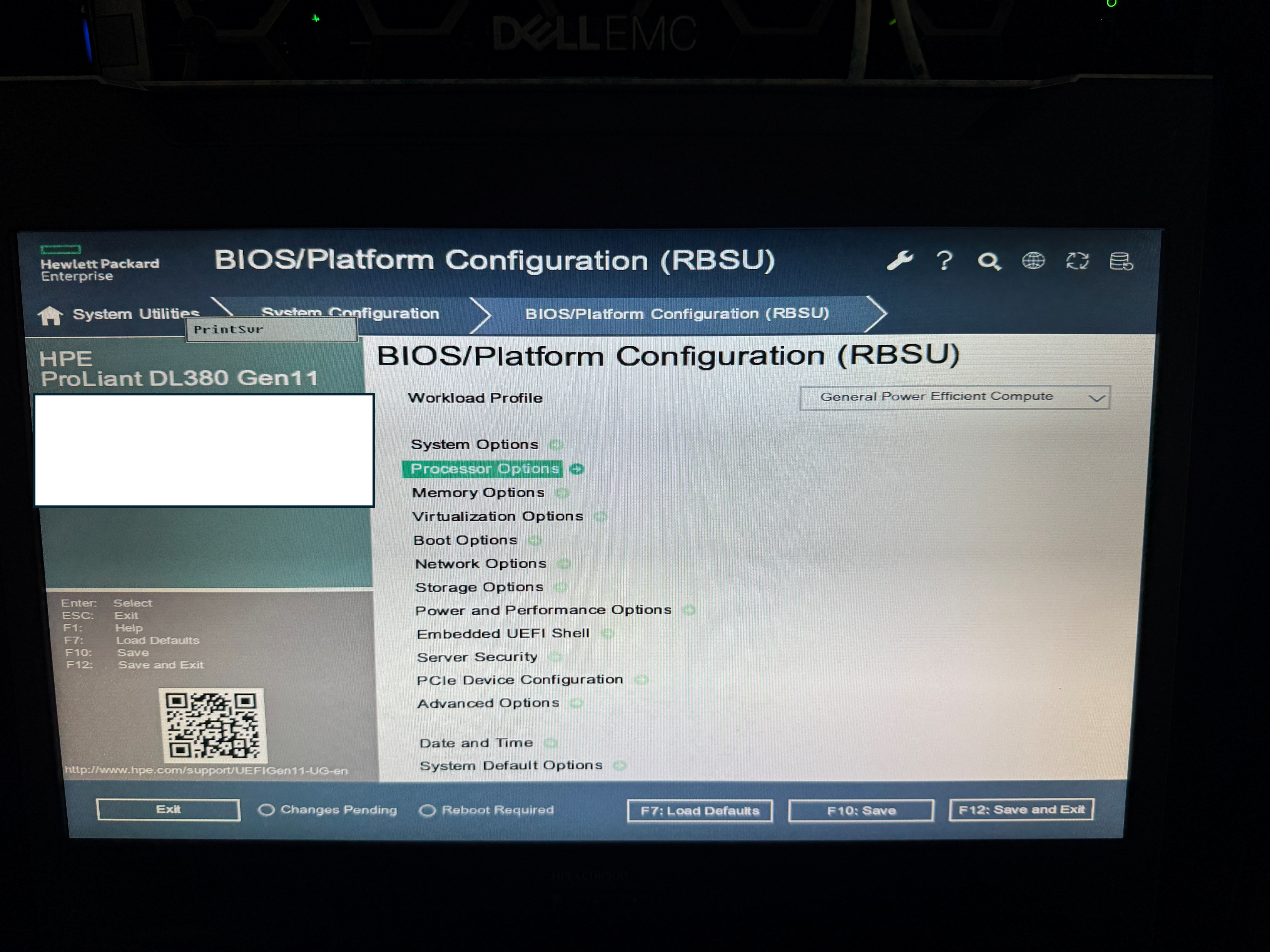Click the Exit button

point(168,809)
